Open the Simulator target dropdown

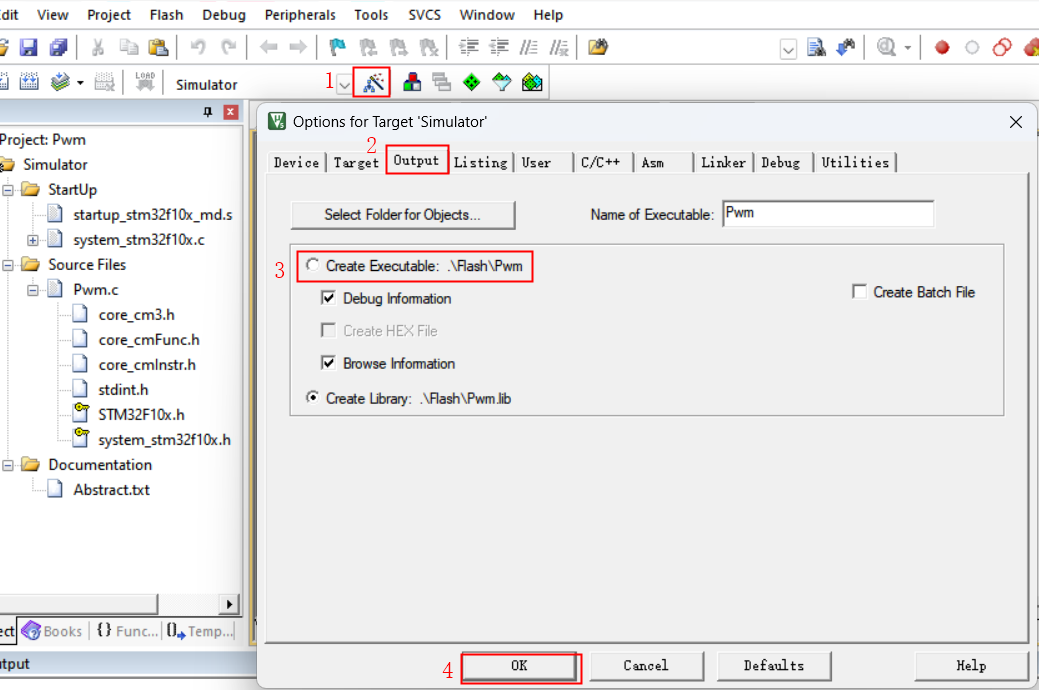[x=344, y=85]
